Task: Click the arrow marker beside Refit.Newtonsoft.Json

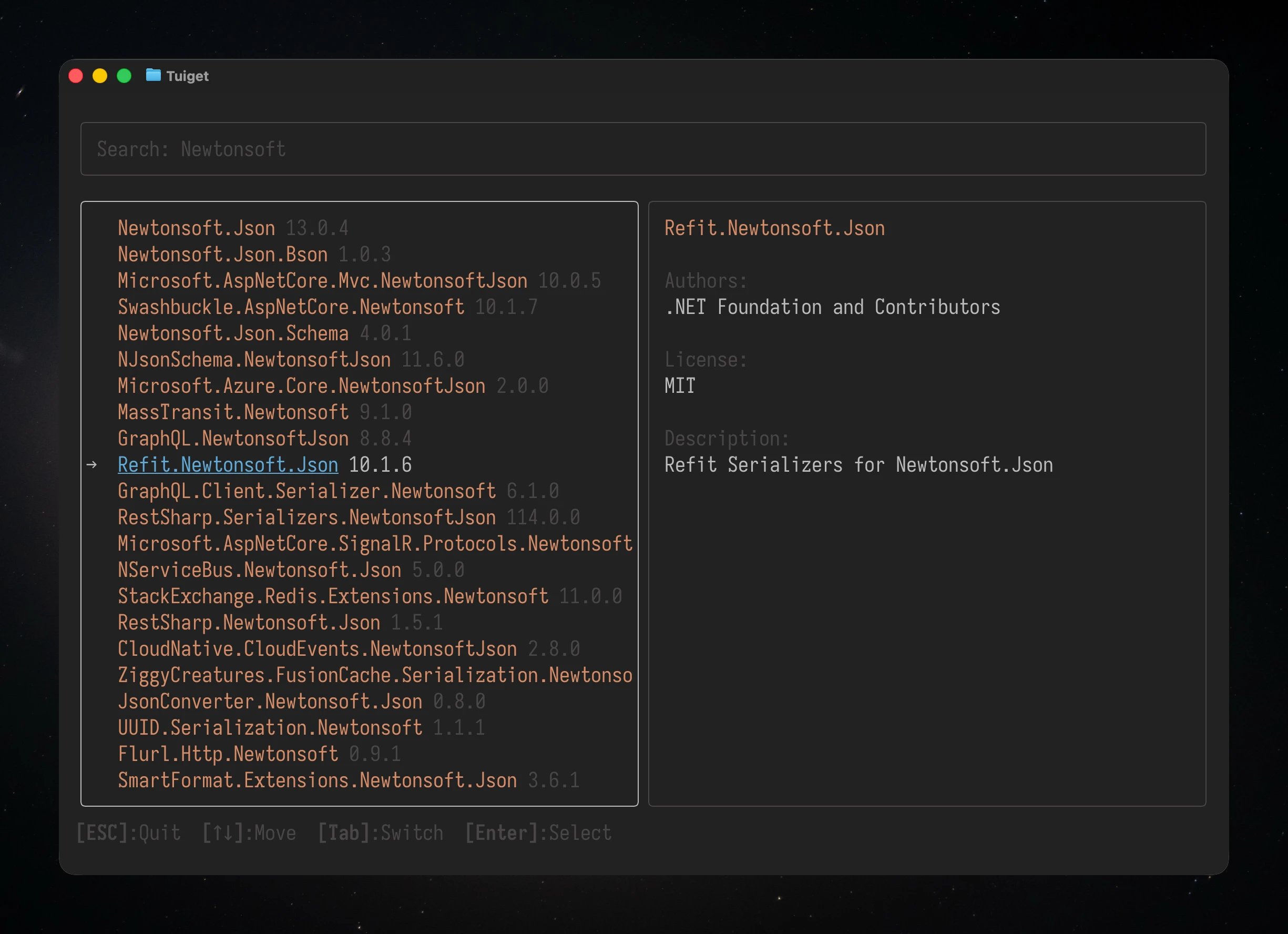Action: coord(91,465)
